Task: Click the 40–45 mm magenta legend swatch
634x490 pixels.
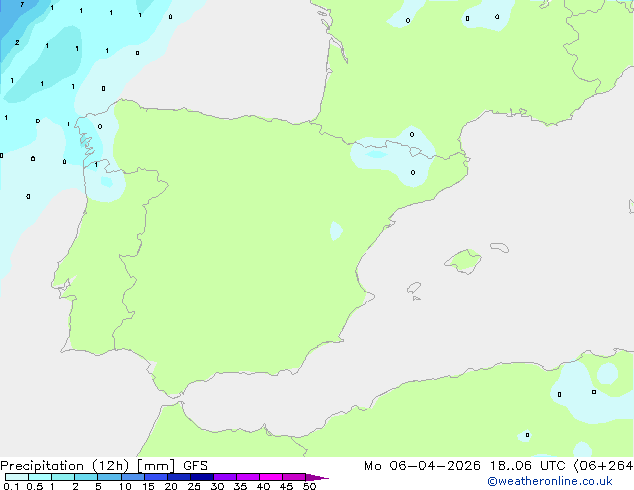Action: [x=271, y=477]
